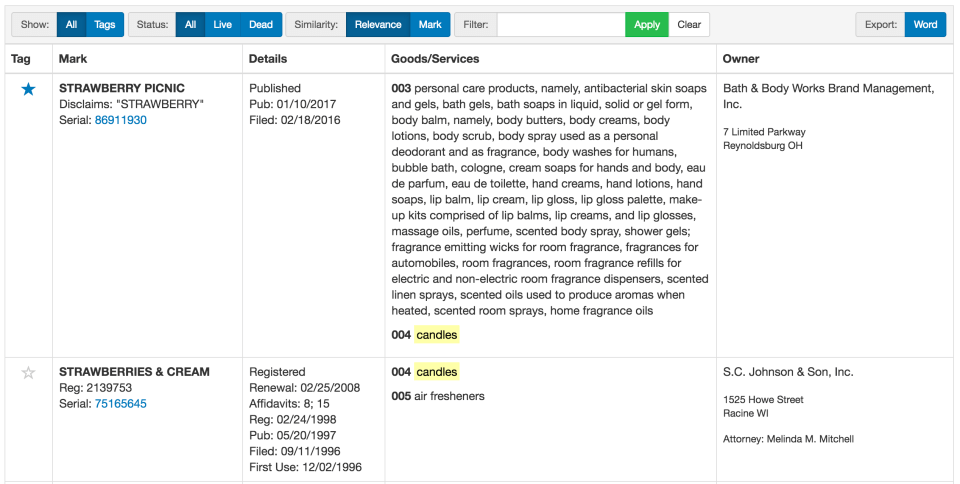
Task: Show All tagged and untagged results
Action: click(x=71, y=25)
